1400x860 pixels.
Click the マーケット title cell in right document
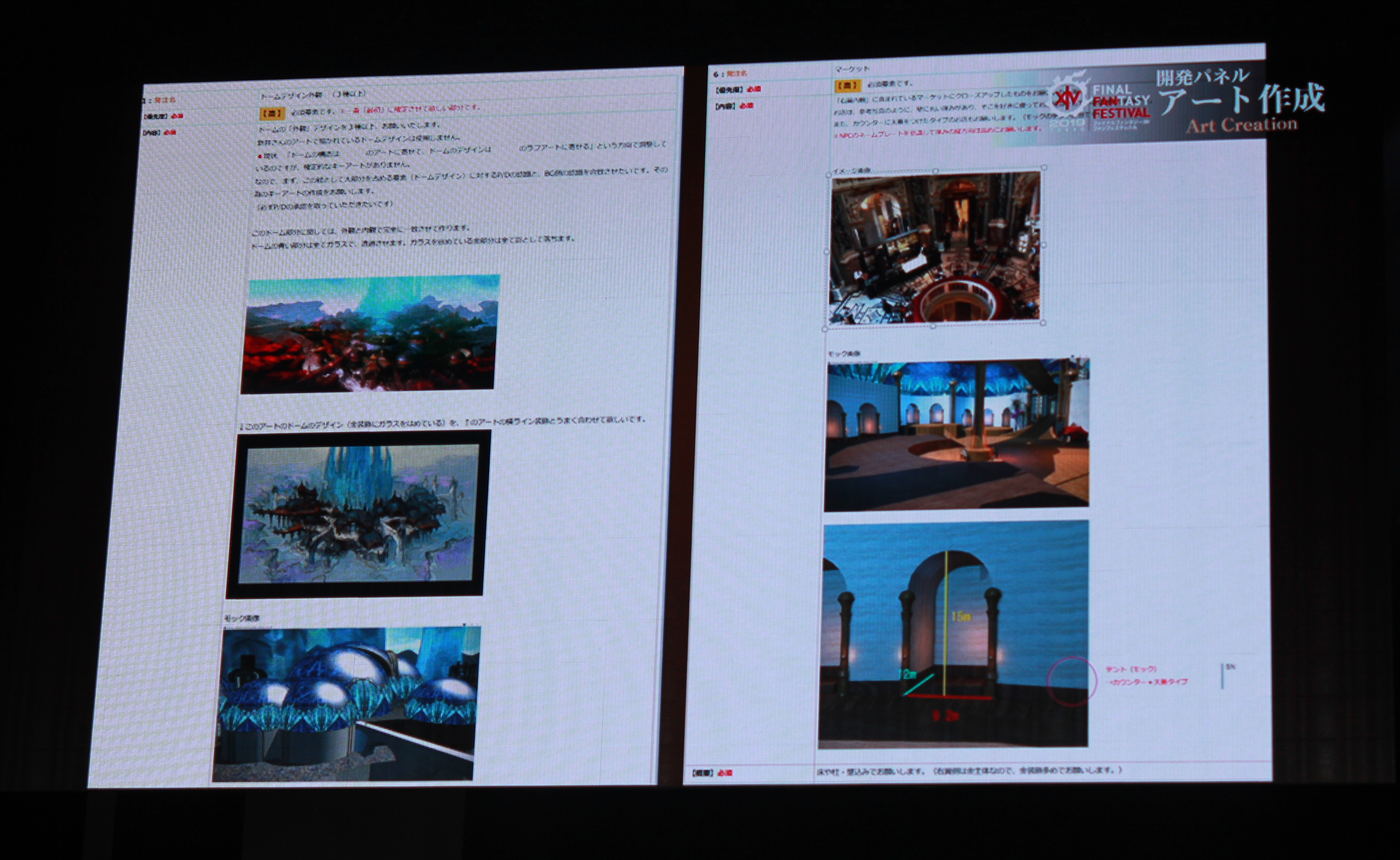tap(853, 69)
